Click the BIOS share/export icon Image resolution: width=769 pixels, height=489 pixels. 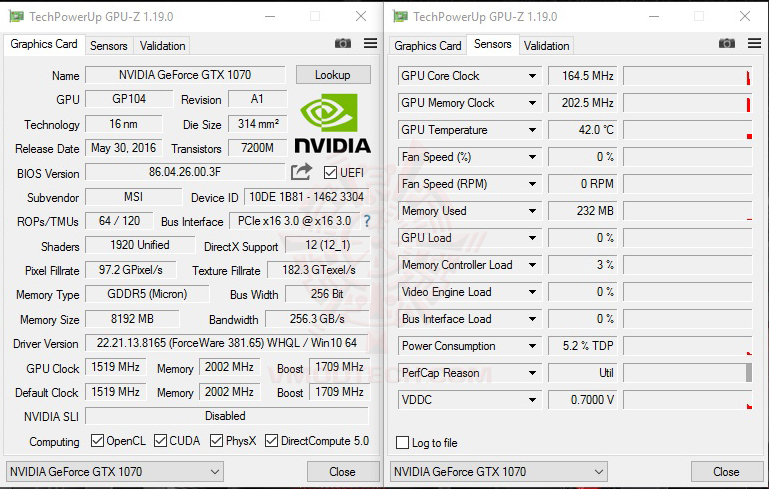[302, 172]
